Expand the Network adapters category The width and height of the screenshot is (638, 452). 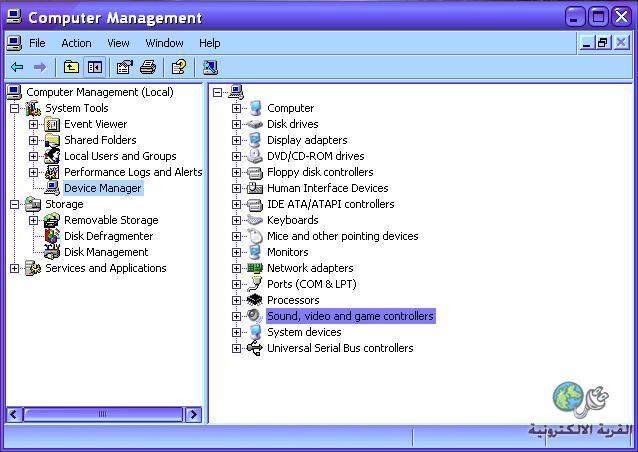(x=236, y=268)
